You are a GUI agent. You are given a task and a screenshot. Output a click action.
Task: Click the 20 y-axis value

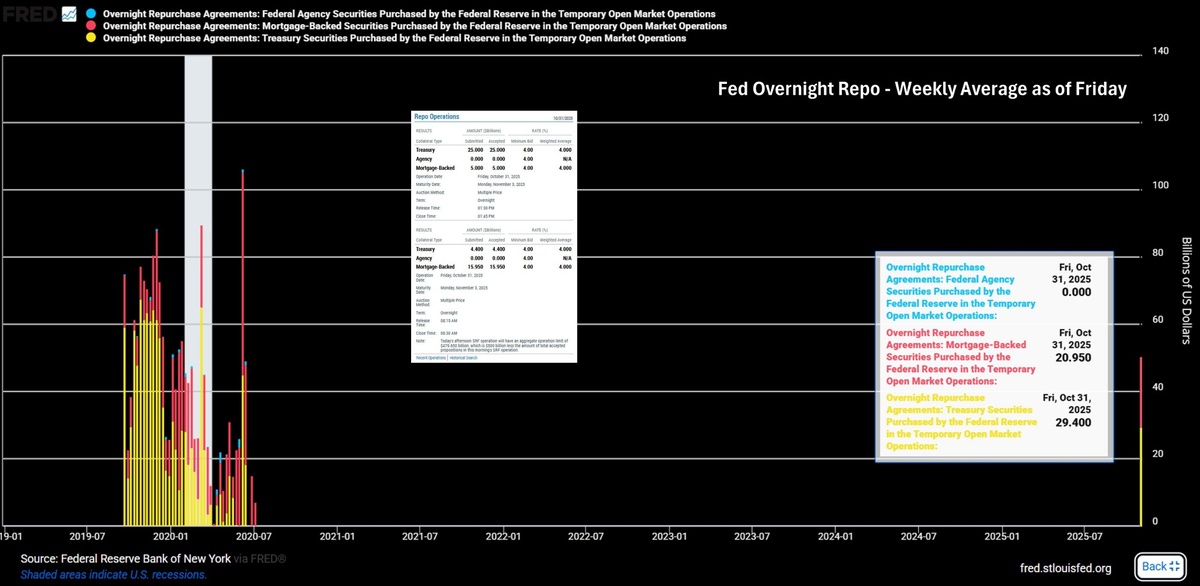[1159, 453]
